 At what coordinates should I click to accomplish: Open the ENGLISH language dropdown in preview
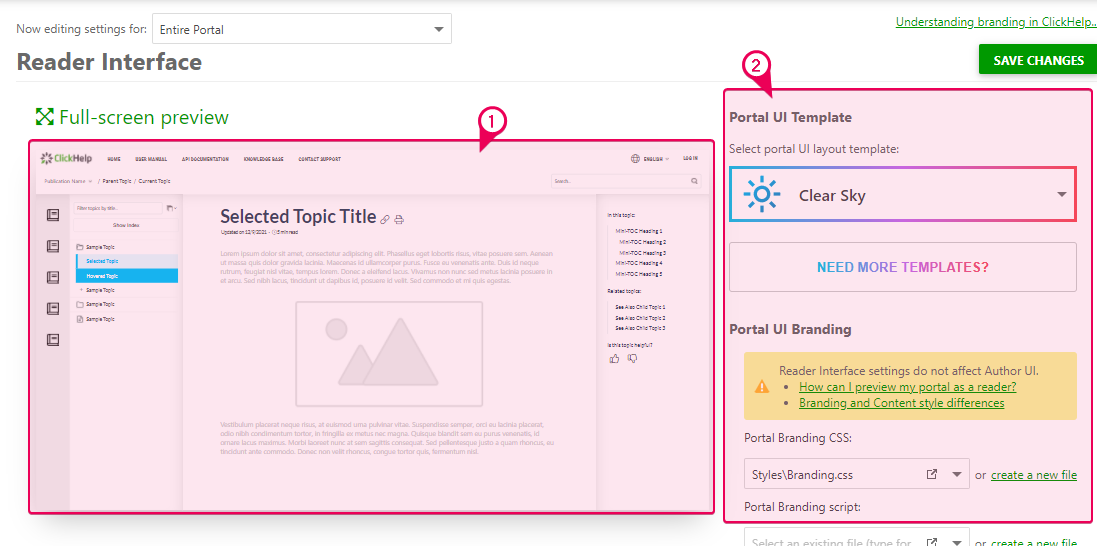tap(656, 159)
